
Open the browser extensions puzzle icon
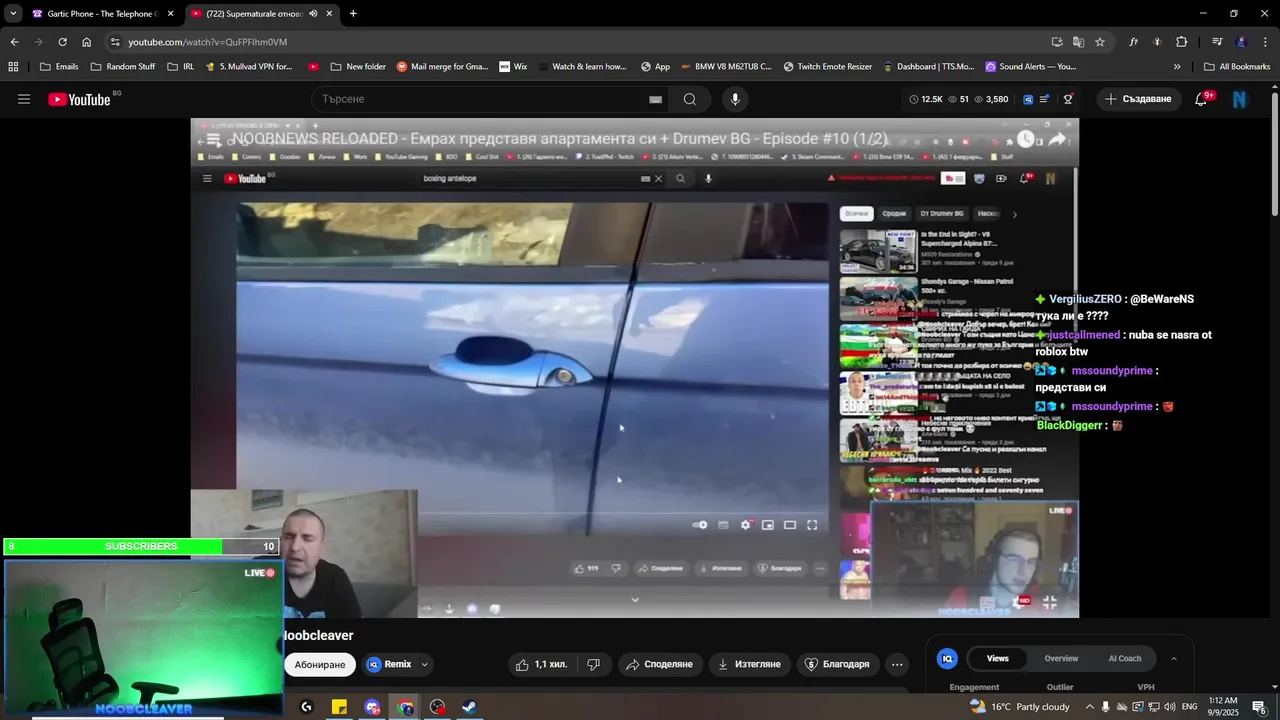pyautogui.click(x=1182, y=42)
